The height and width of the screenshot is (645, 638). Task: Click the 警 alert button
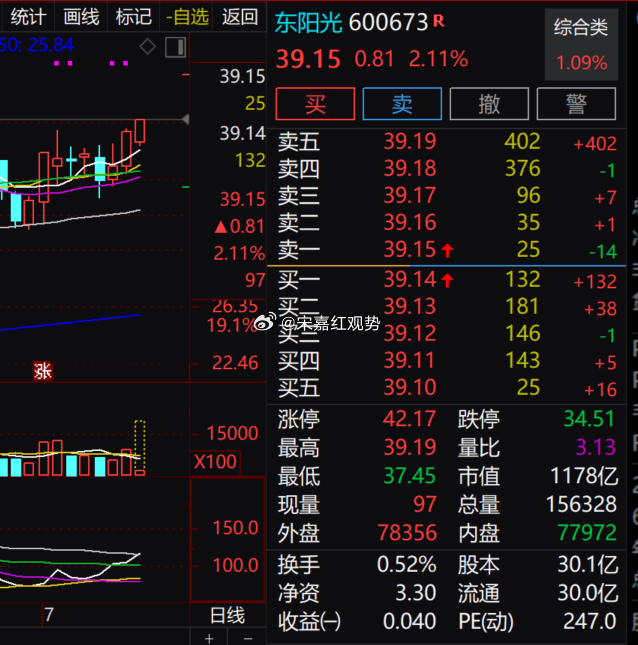[576, 104]
